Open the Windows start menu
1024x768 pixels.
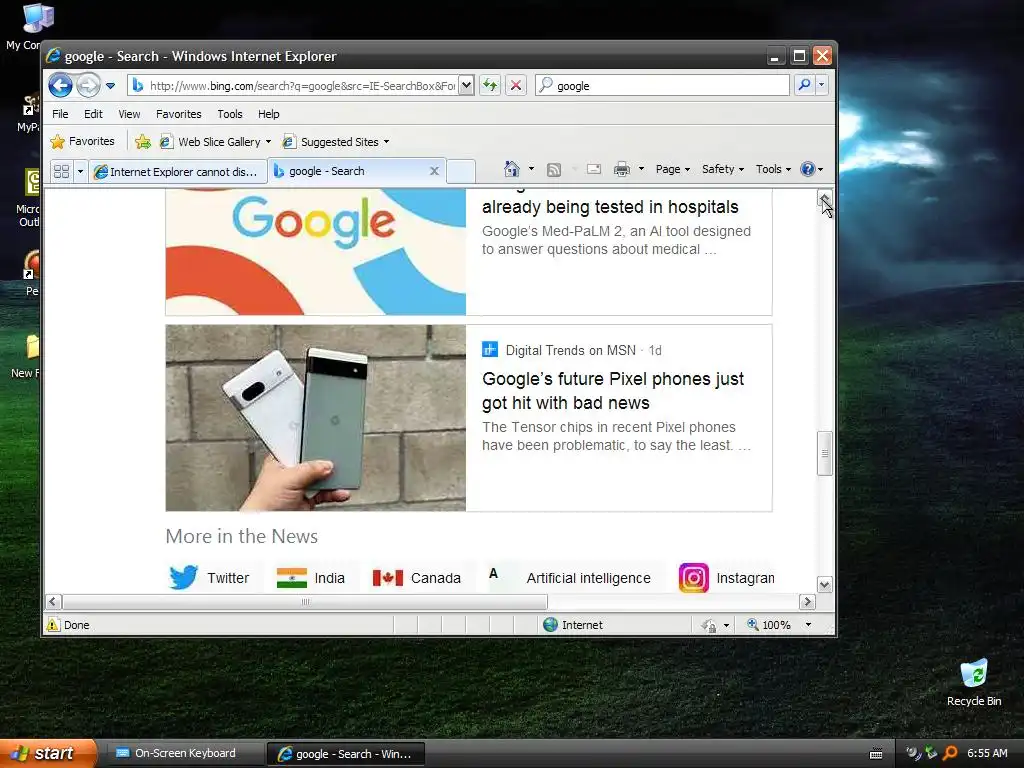[x=48, y=753]
